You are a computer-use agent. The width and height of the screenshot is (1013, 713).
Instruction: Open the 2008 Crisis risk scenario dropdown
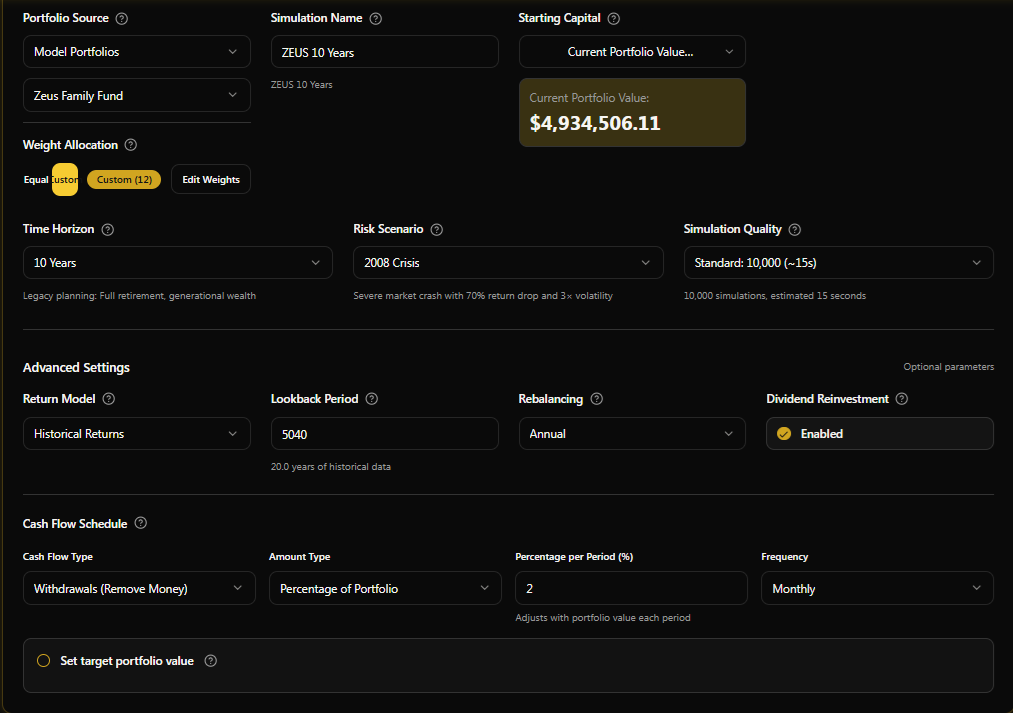[508, 263]
